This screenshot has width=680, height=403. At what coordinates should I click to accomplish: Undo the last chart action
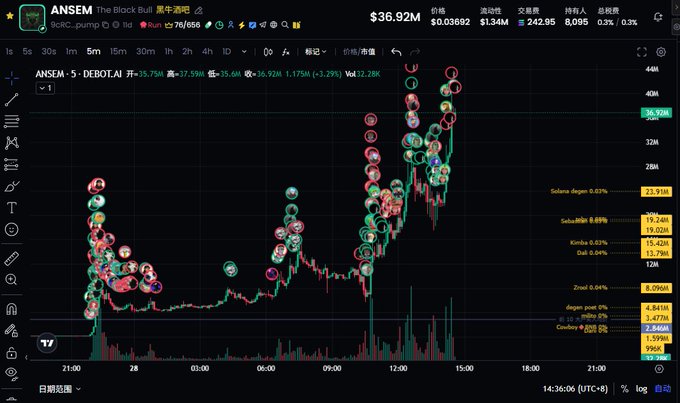tap(396, 52)
